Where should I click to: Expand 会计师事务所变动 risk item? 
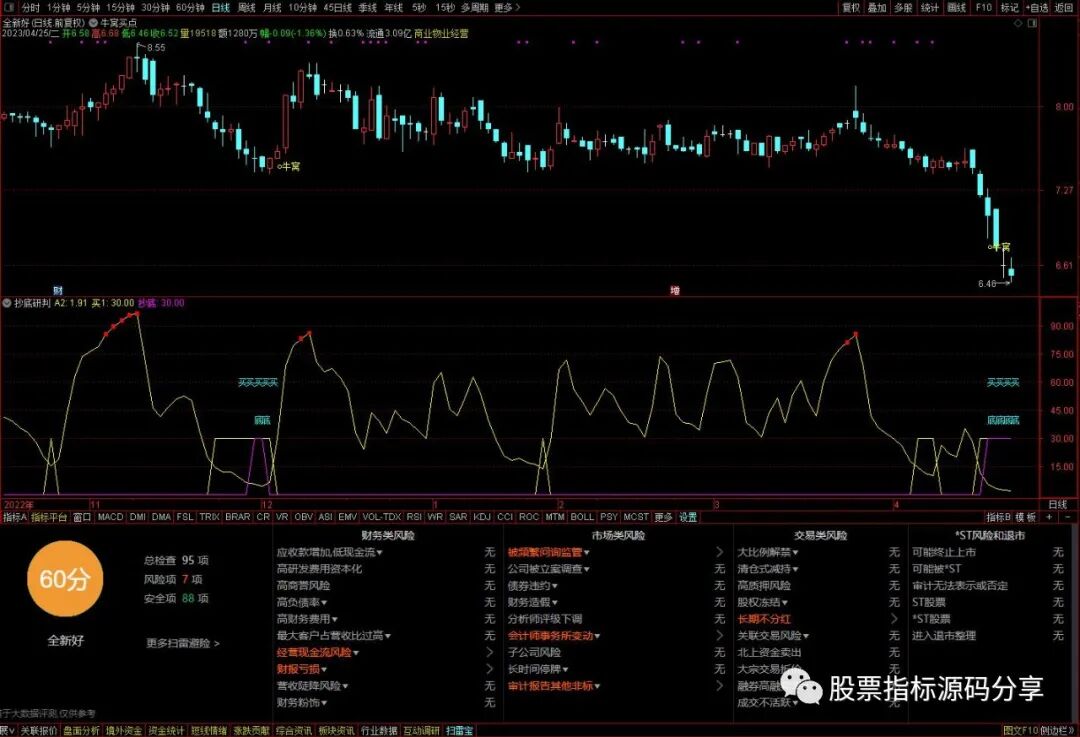pyautogui.click(x=554, y=636)
